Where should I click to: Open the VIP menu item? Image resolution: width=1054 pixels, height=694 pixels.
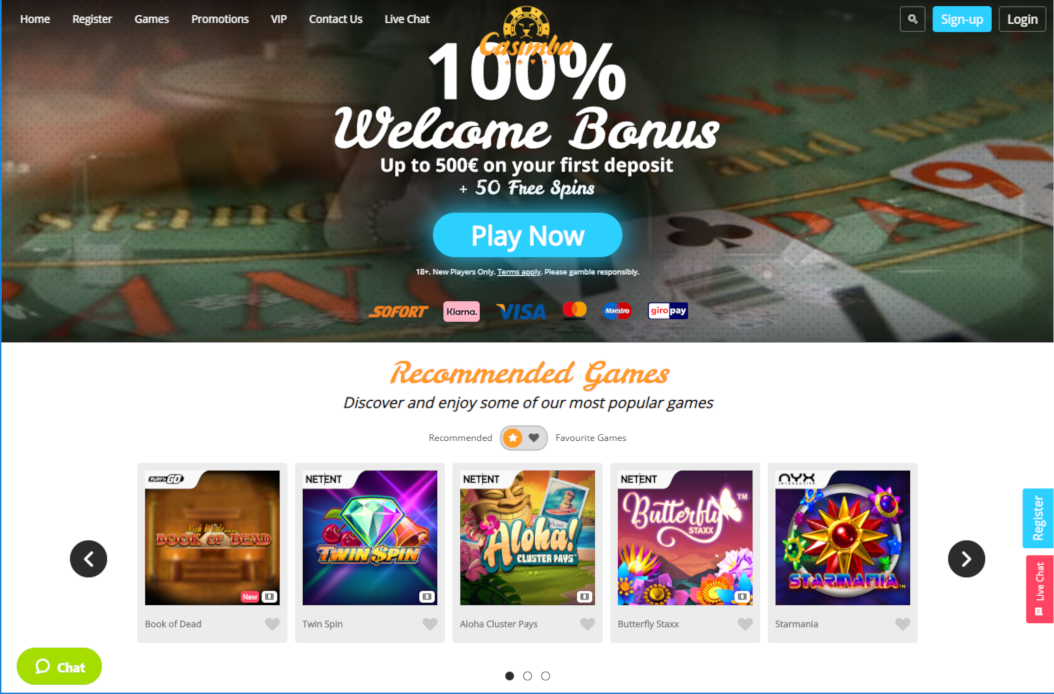tap(279, 19)
